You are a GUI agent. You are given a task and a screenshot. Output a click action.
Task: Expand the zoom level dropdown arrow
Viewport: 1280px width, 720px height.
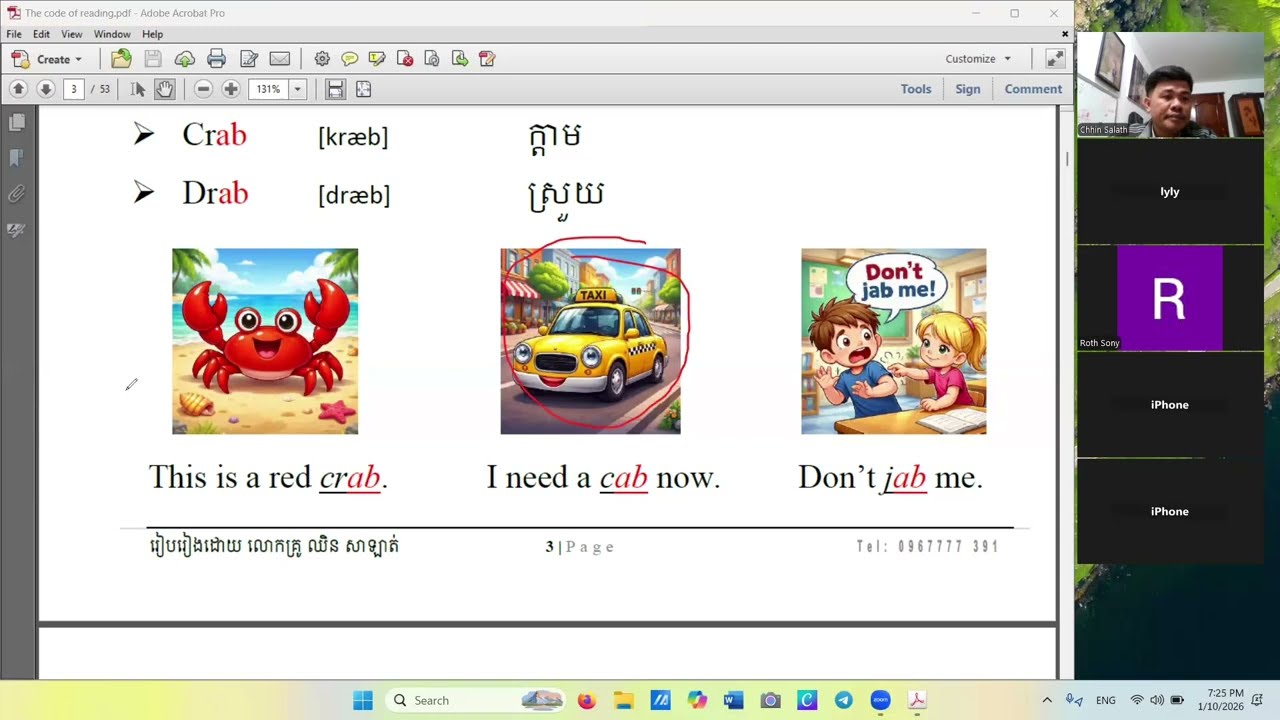(x=297, y=89)
